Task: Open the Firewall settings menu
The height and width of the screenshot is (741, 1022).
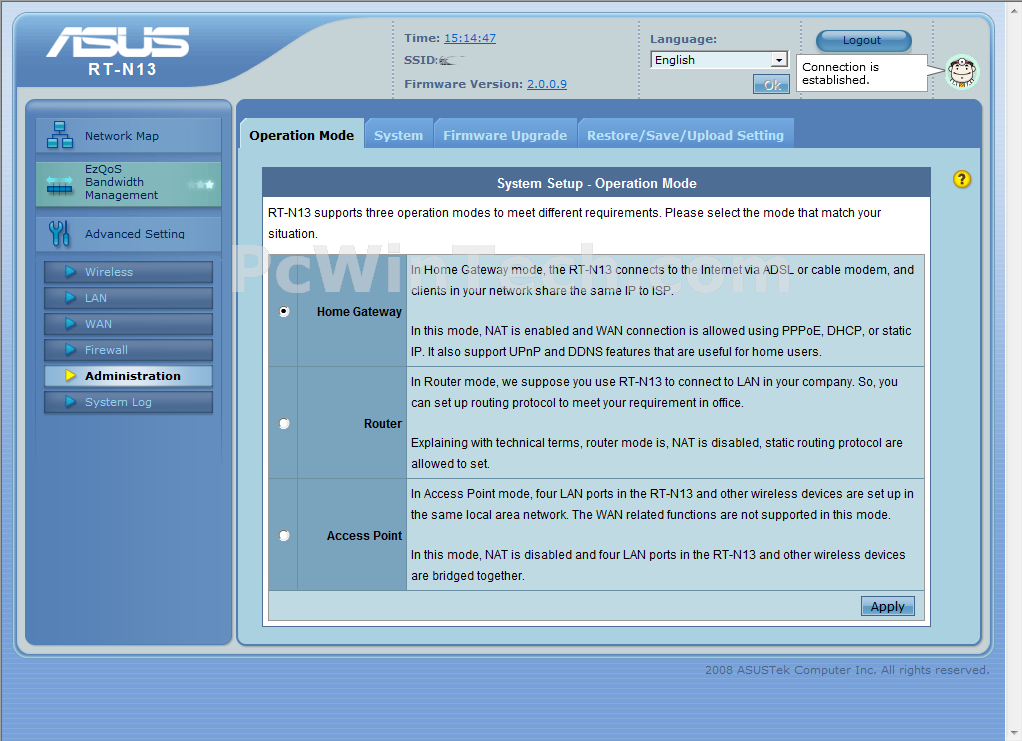Action: (128, 350)
